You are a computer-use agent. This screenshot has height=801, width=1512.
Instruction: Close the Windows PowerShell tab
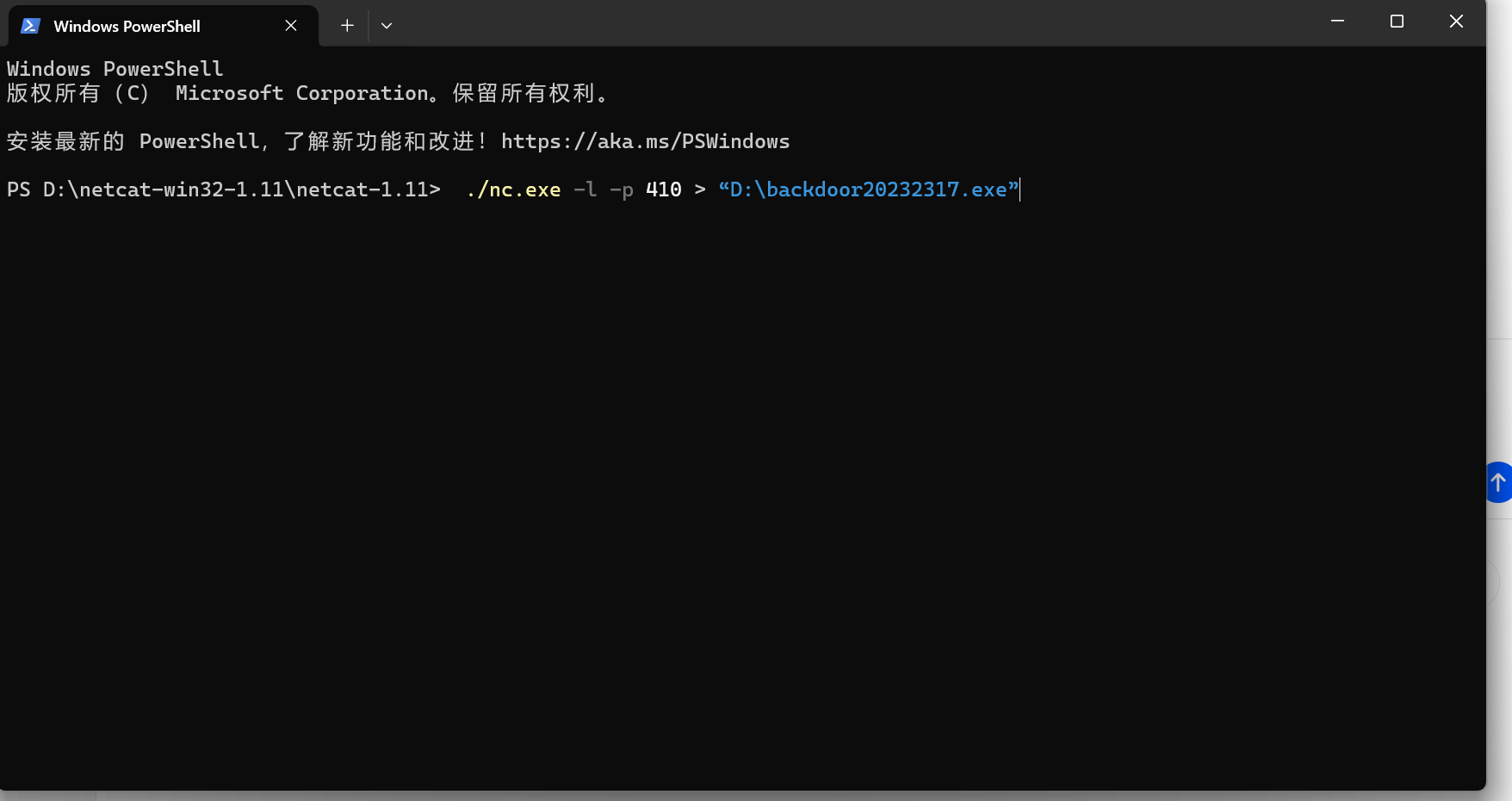pos(291,26)
